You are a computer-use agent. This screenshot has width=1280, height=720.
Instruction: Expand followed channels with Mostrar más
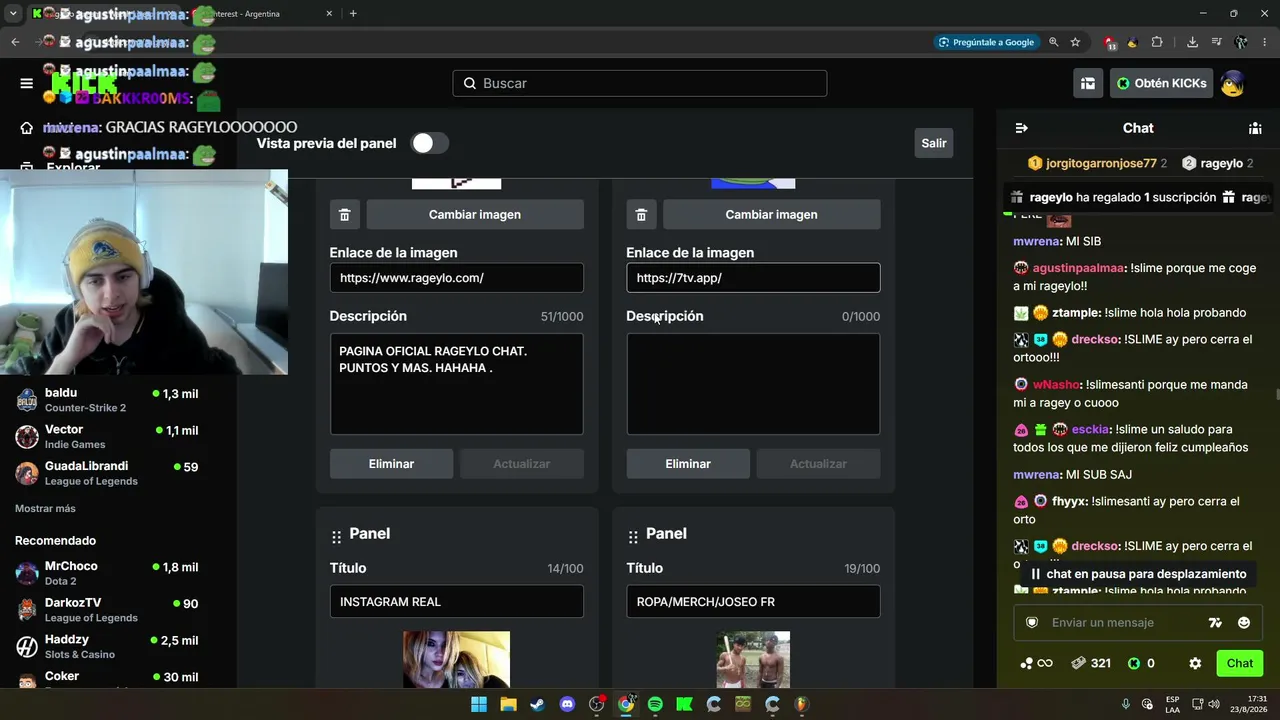tap(45, 508)
